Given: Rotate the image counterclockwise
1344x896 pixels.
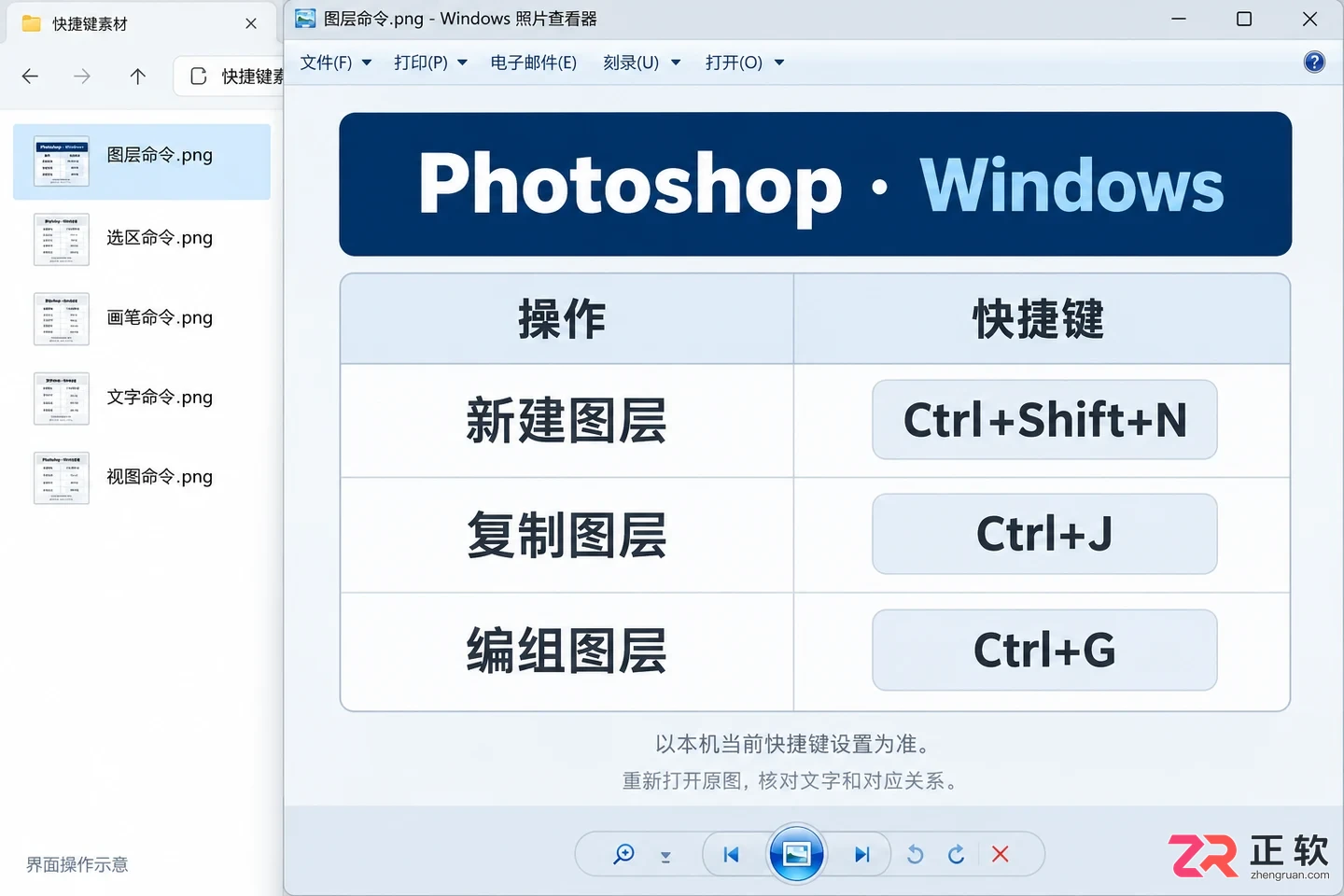Looking at the screenshot, I should (x=915, y=854).
